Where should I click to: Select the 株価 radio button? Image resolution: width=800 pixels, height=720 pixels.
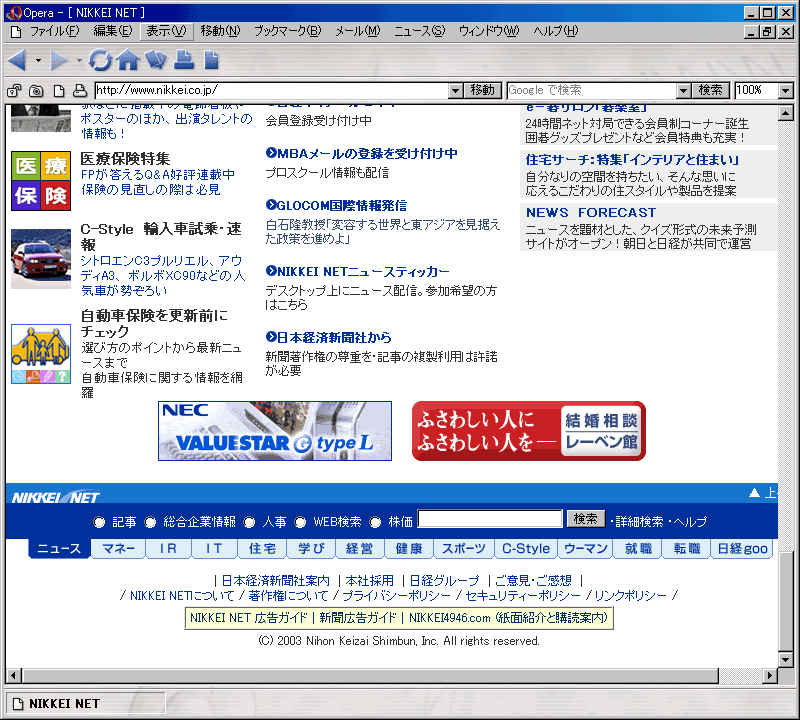(376, 522)
